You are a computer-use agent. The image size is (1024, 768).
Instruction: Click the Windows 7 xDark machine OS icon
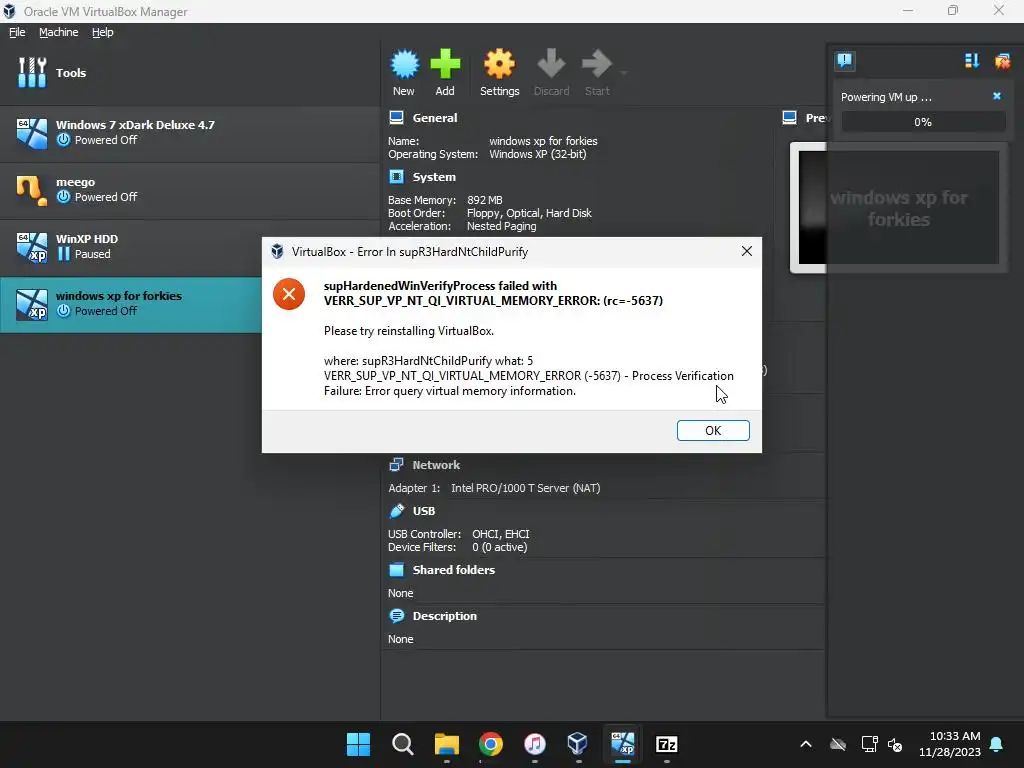[31, 133]
